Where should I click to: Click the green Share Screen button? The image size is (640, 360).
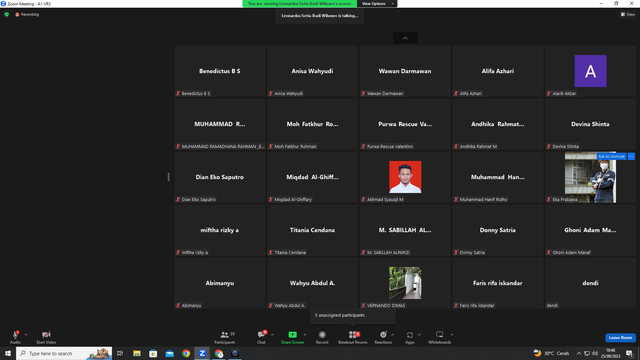point(292,337)
